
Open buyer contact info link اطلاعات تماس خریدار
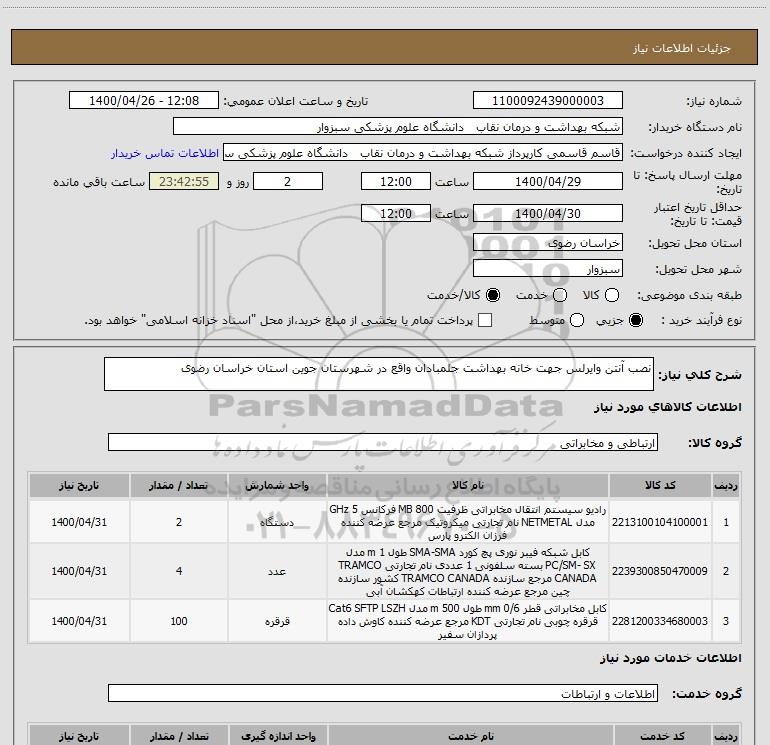[x=165, y=153]
